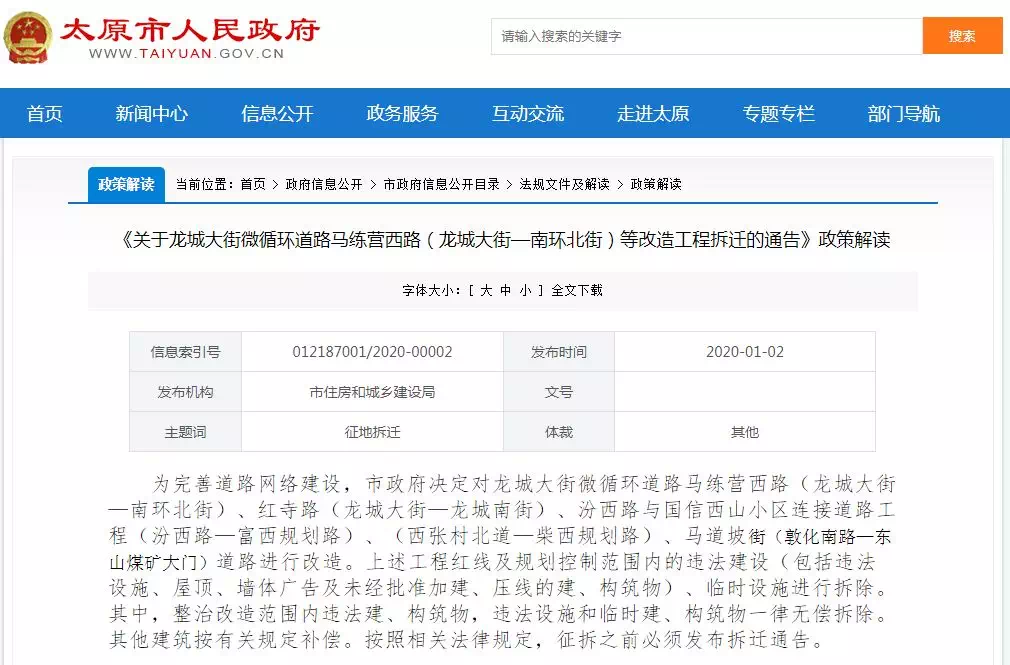Click the orange 搜索 button

962,36
